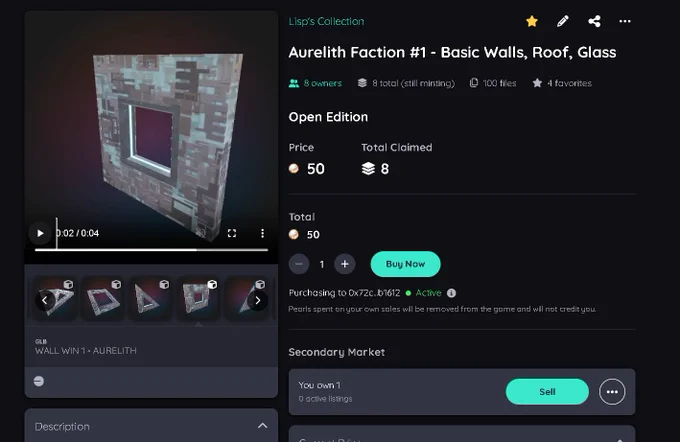Open the top three-dot more menu
Screen dimensions: 680x442
click(625, 21)
